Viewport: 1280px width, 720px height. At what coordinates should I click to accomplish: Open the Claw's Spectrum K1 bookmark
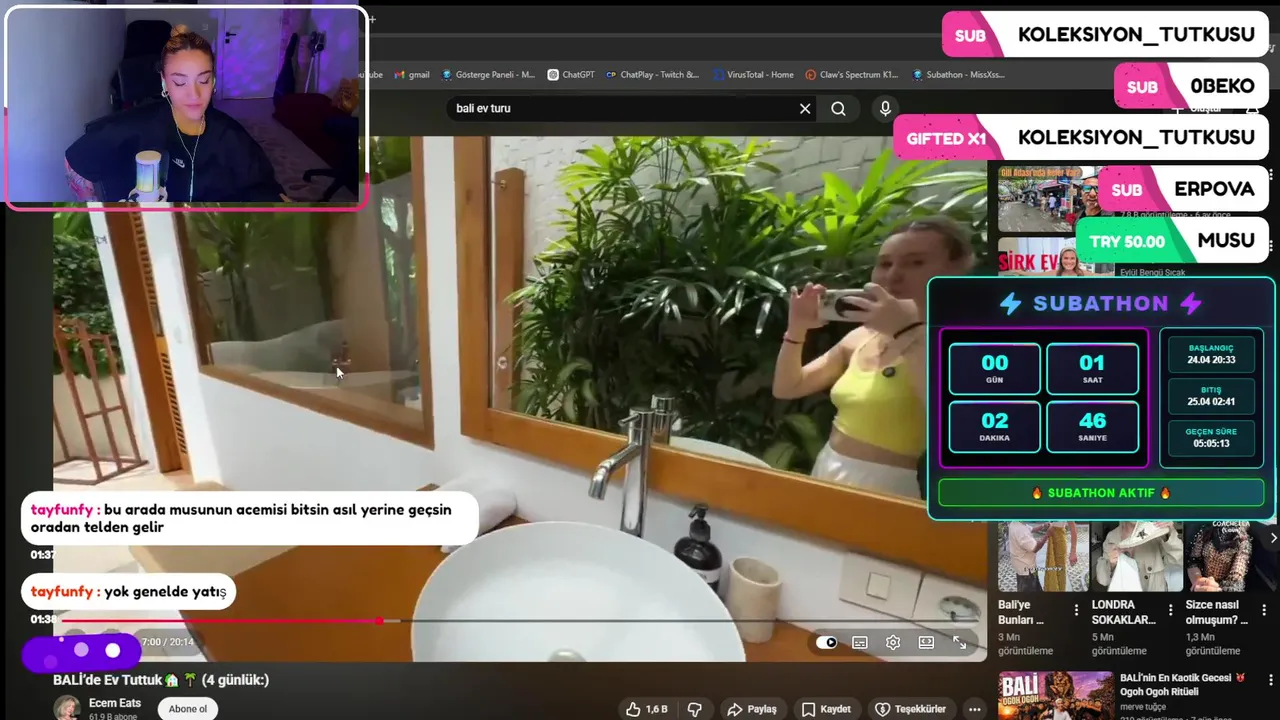tap(852, 74)
